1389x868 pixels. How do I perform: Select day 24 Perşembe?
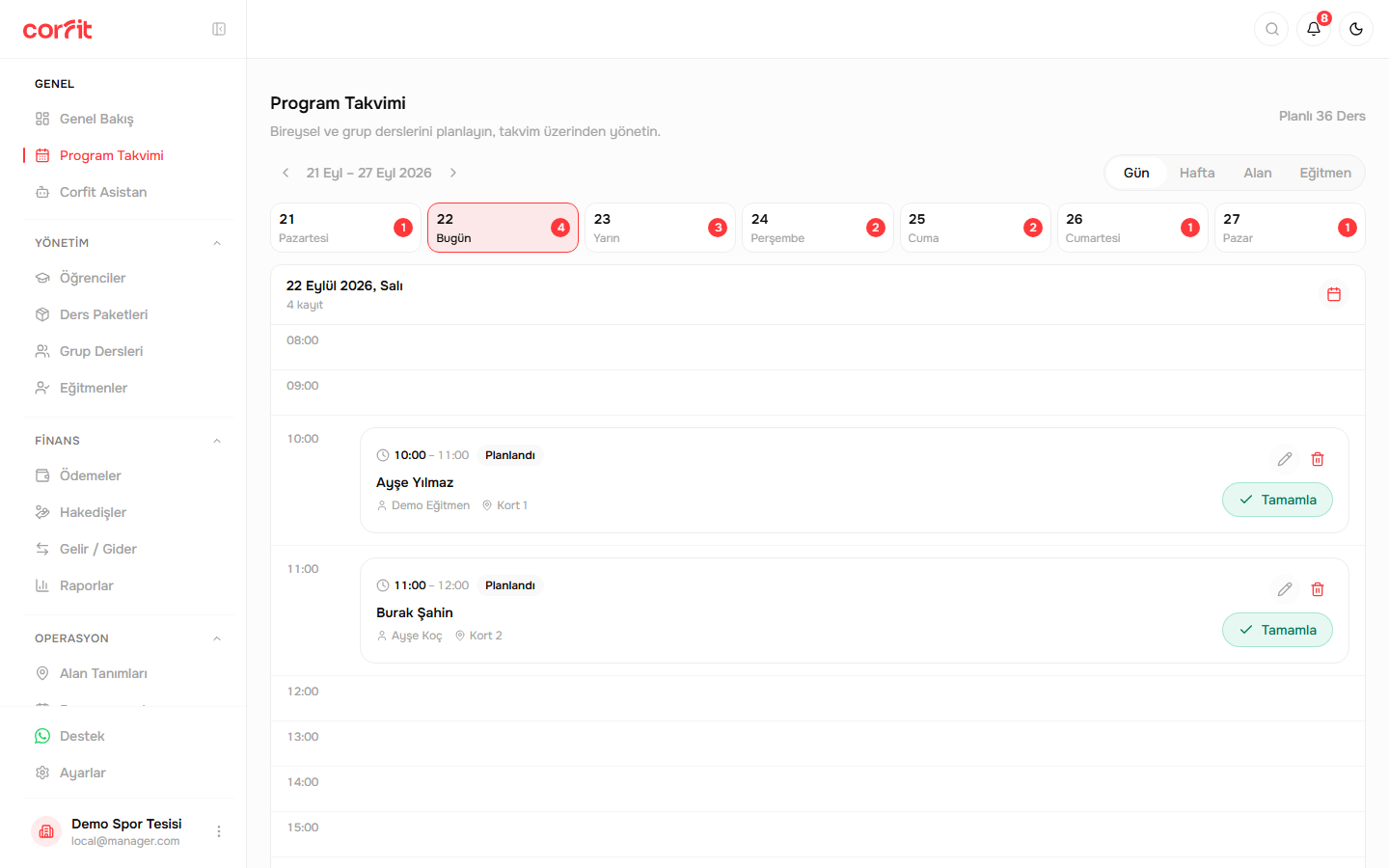pyautogui.click(x=818, y=228)
